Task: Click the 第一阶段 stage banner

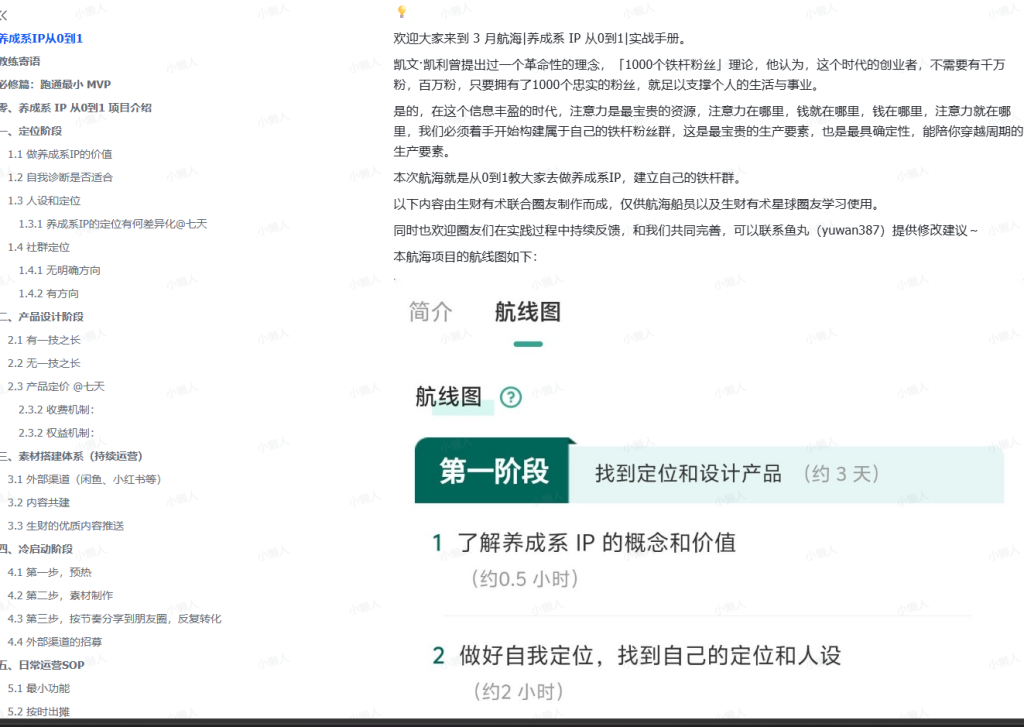Action: click(494, 471)
